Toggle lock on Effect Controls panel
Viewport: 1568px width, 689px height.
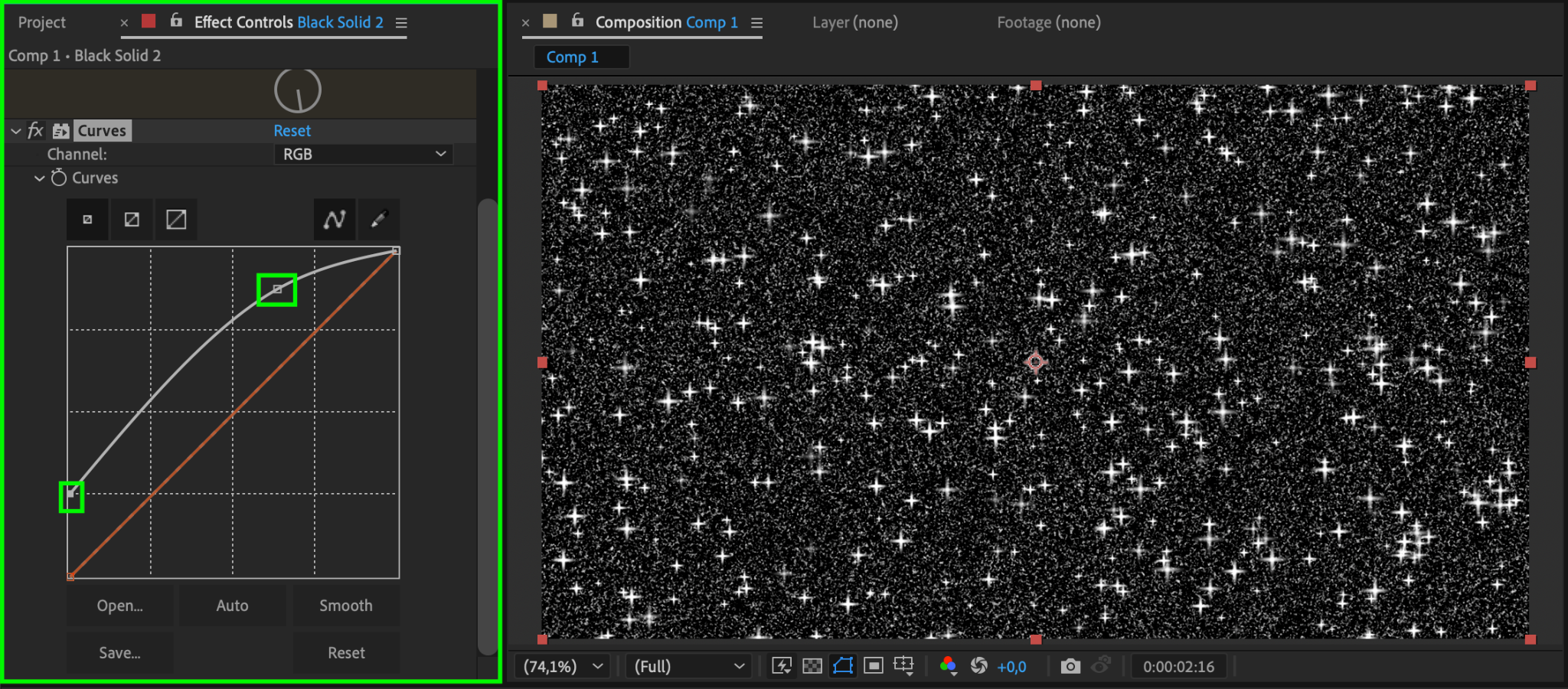pyautogui.click(x=176, y=21)
